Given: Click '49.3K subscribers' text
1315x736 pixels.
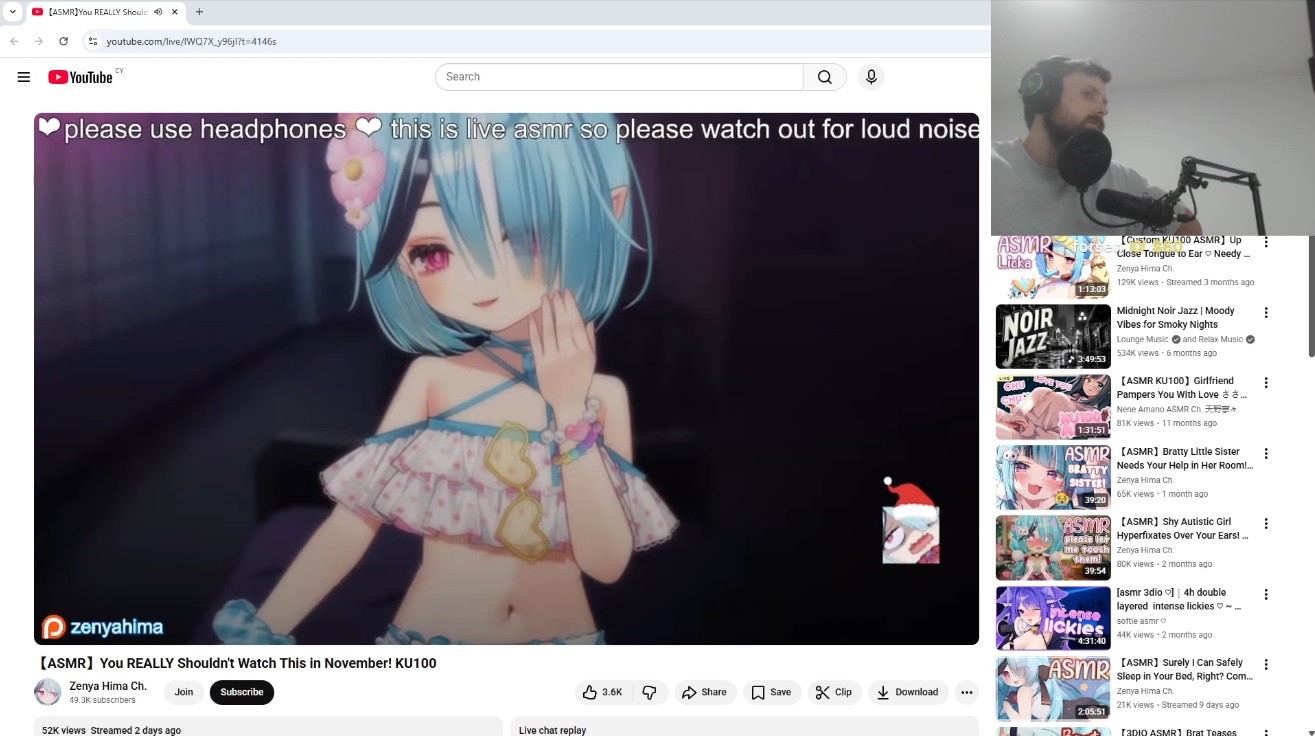Looking at the screenshot, I should pos(102,701).
